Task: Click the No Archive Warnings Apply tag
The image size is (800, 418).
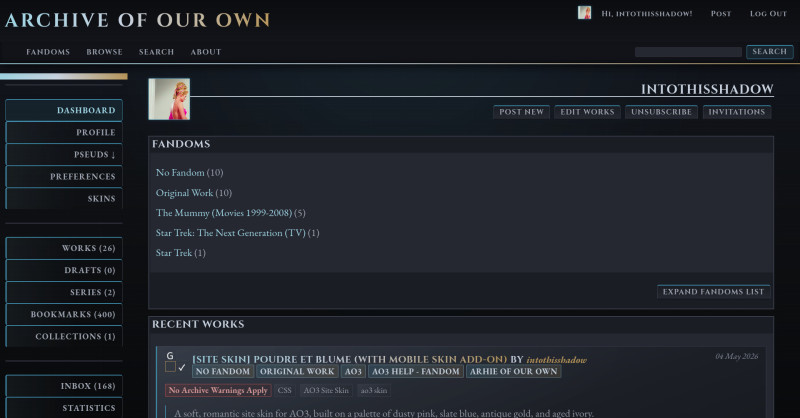Action: click(218, 390)
